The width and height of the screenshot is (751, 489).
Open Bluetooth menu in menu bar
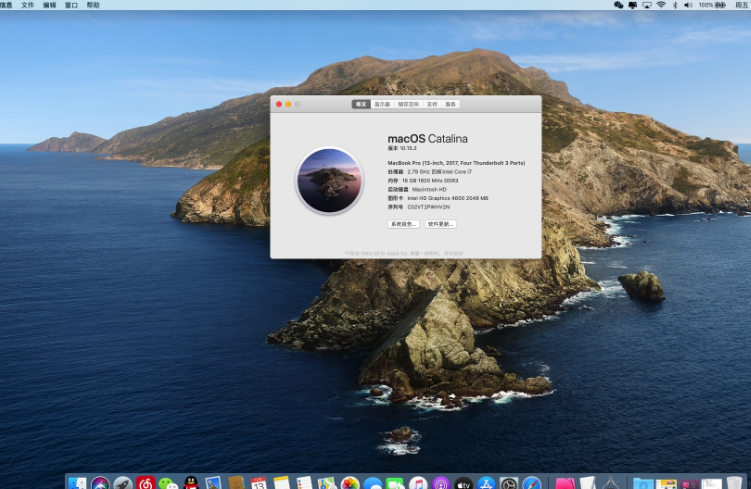click(675, 5)
